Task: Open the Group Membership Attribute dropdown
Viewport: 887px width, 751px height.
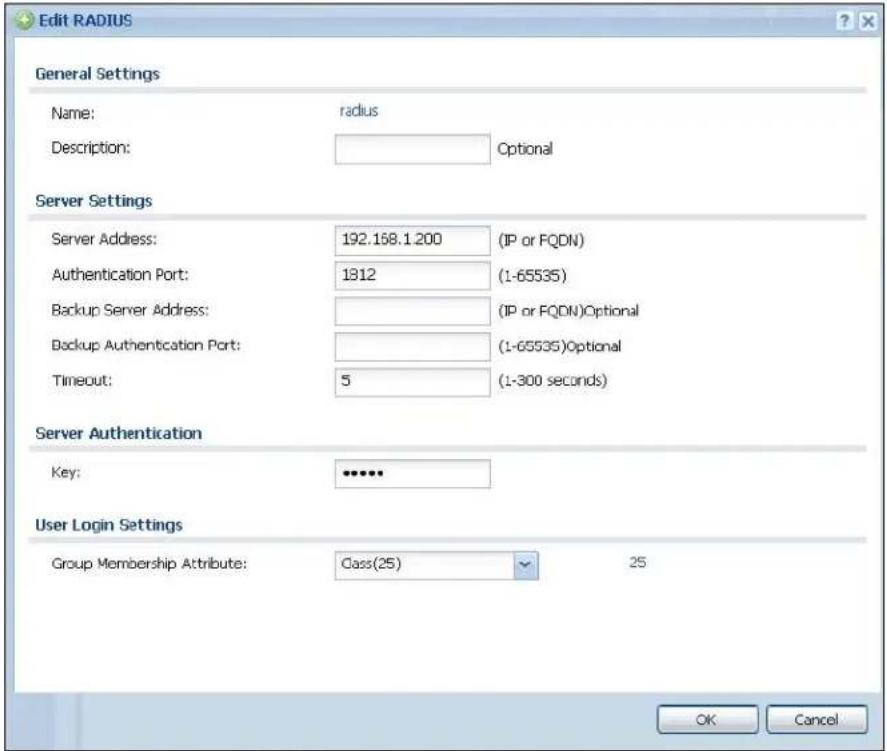Action: pyautogui.click(x=526, y=565)
